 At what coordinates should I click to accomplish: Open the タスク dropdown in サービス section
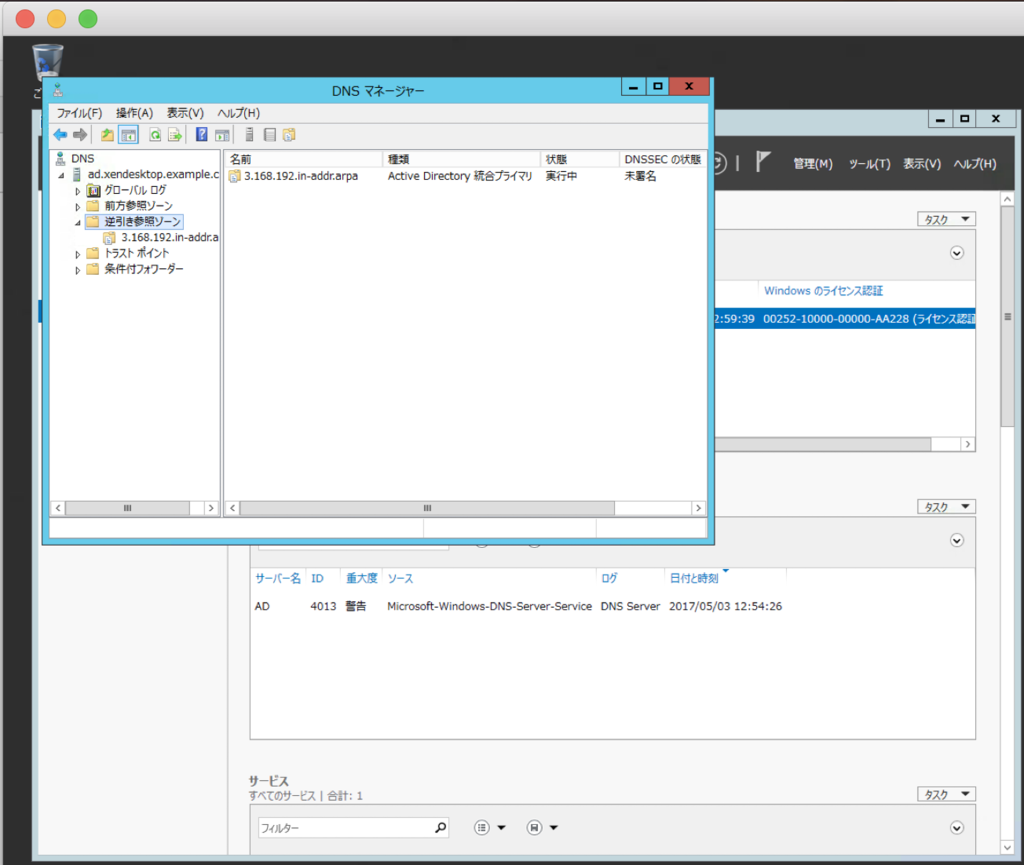coord(946,794)
